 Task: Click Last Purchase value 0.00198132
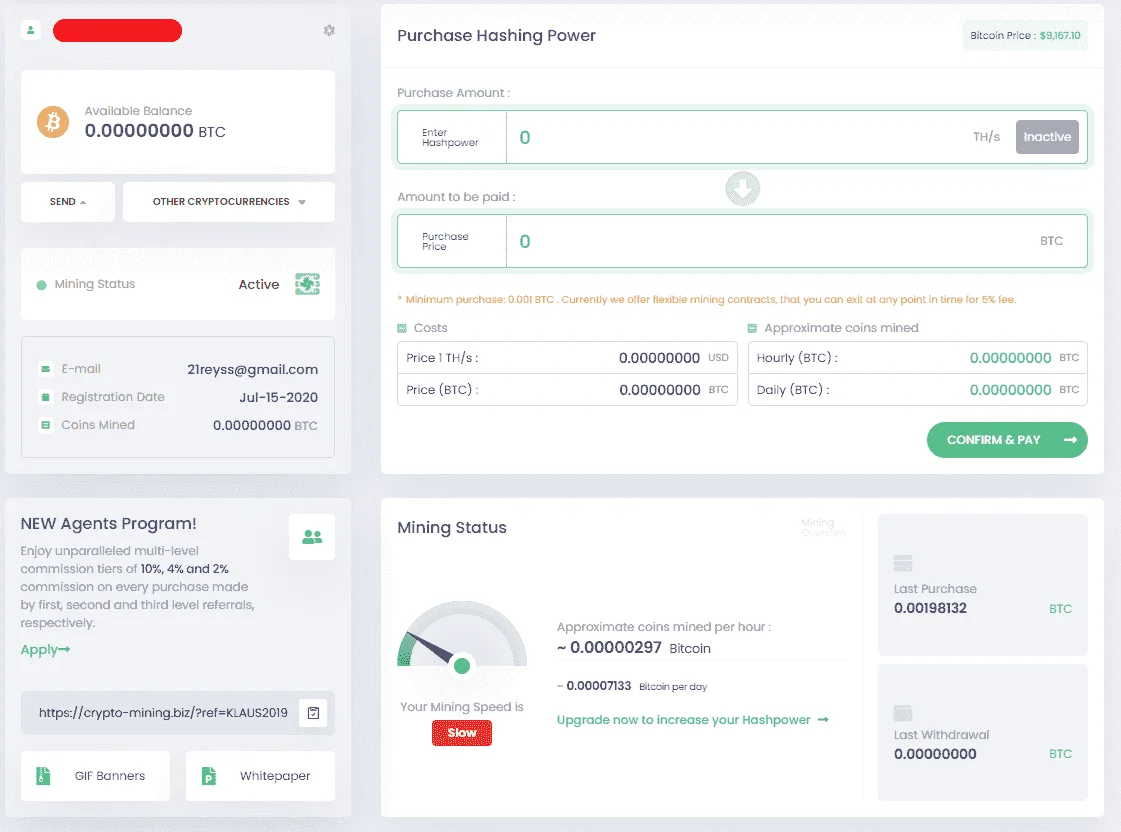point(930,608)
